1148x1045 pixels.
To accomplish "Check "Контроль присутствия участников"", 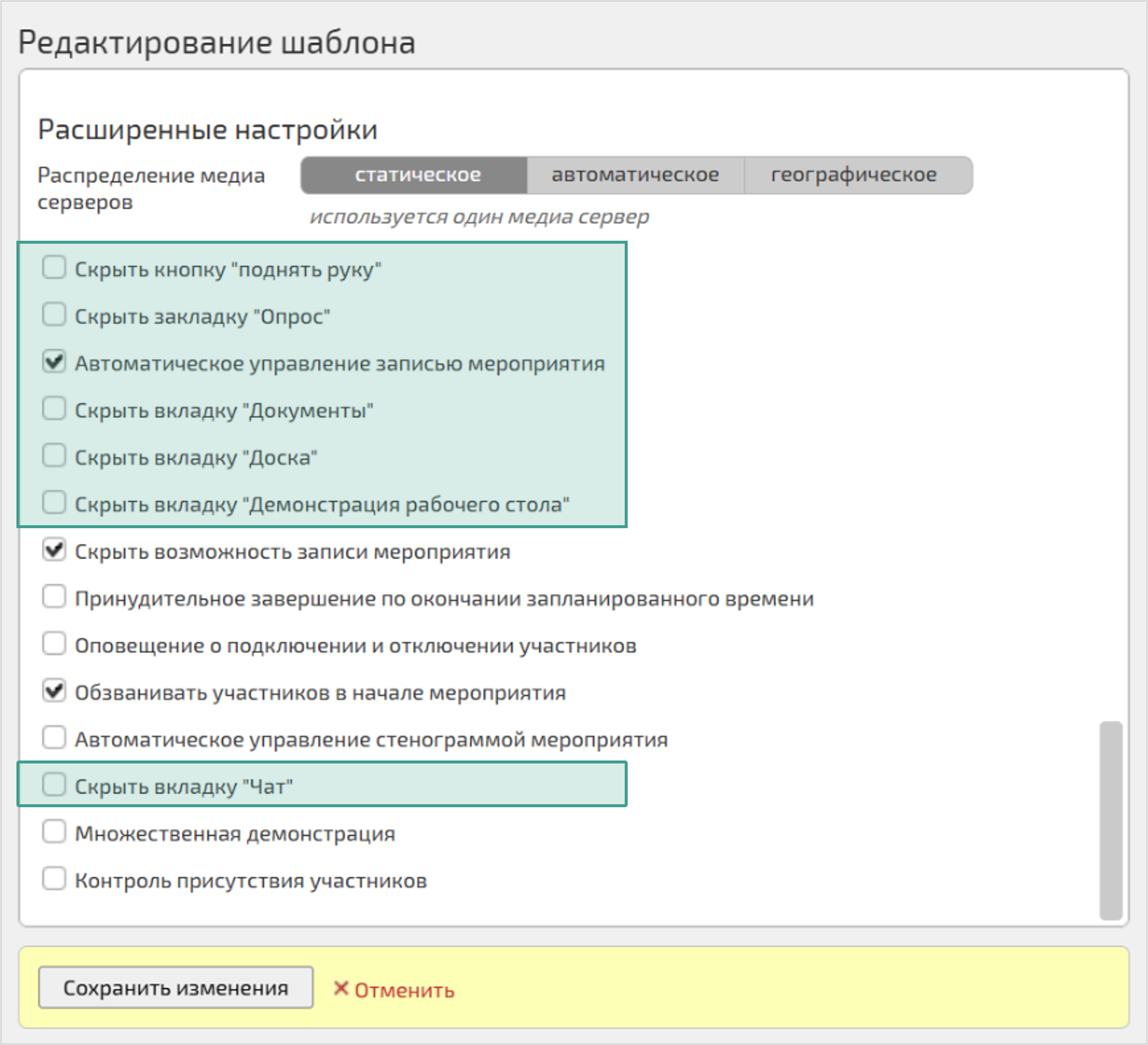I will [x=54, y=879].
